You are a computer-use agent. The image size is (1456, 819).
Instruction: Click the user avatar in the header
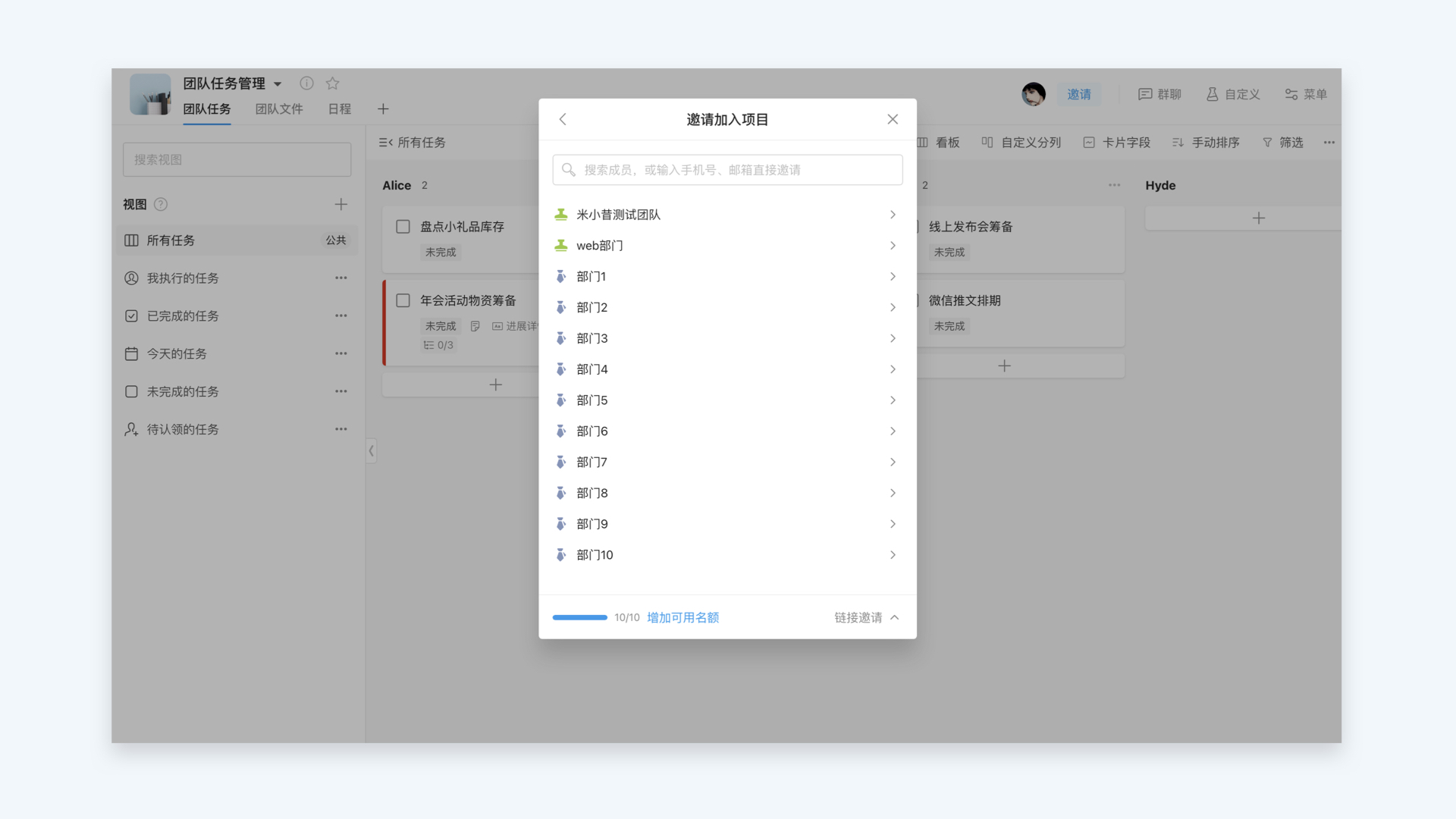[1033, 94]
